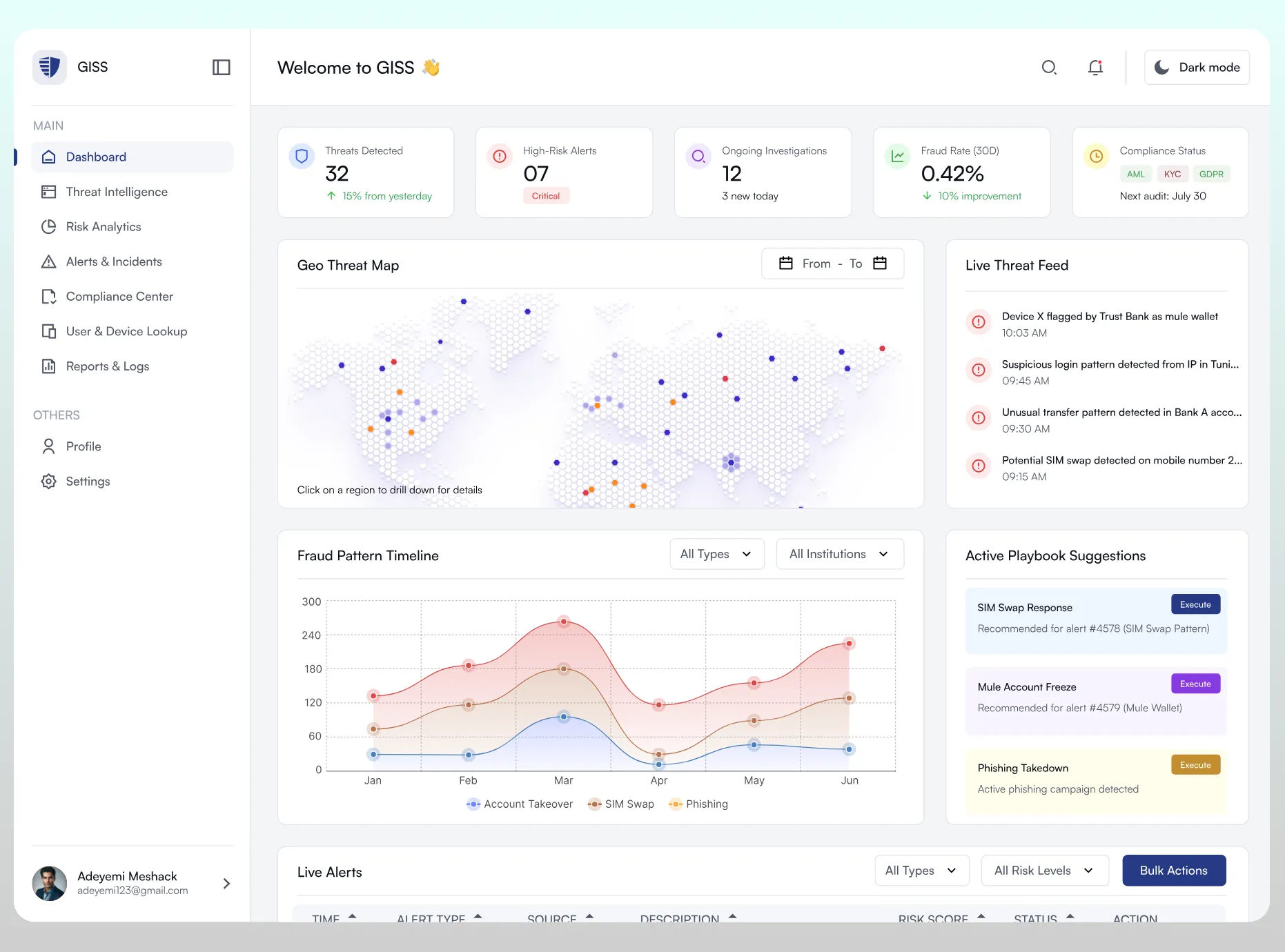Sort by TIME column arrow
This screenshot has height=952, width=1285.
(x=353, y=917)
